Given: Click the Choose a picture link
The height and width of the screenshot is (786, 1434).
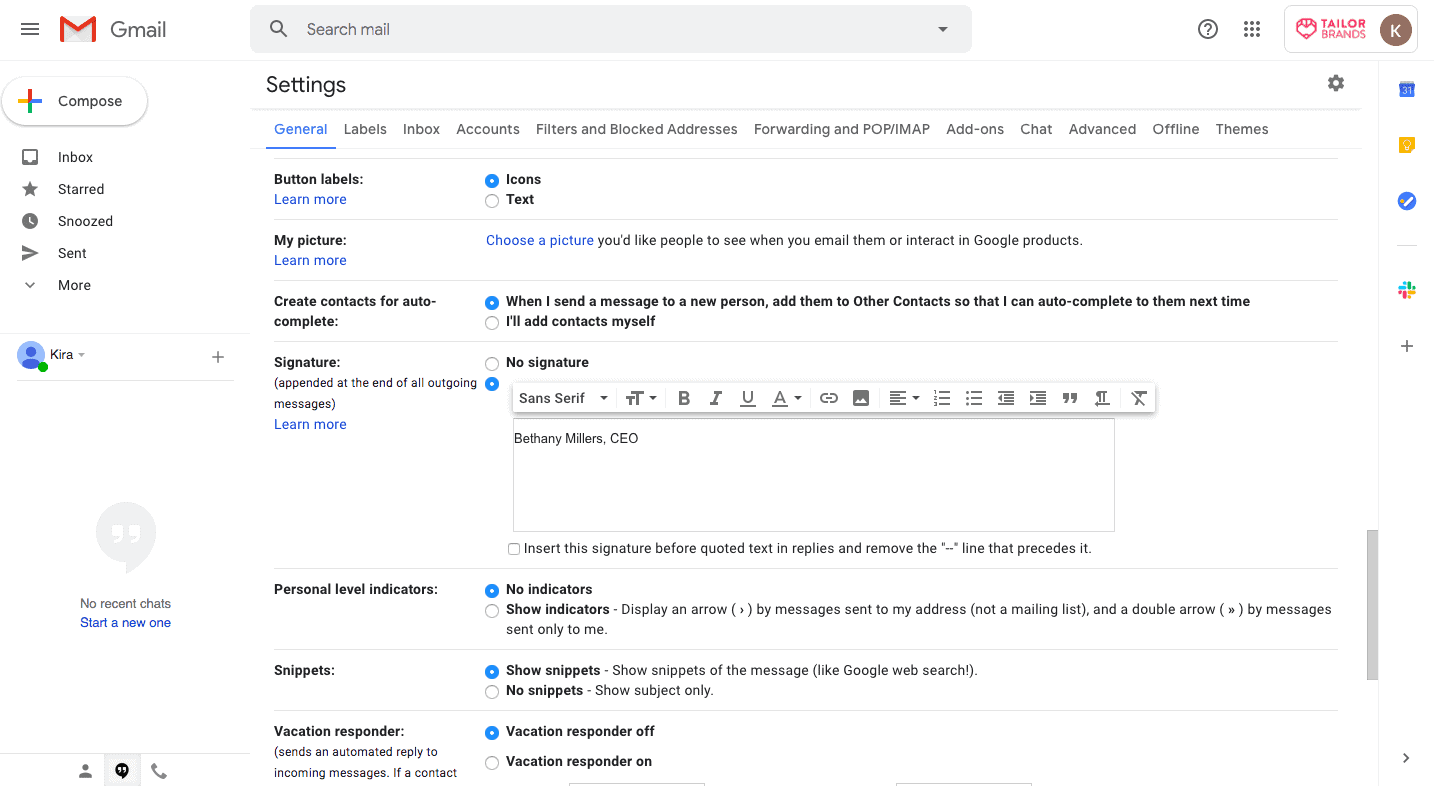Looking at the screenshot, I should point(540,240).
